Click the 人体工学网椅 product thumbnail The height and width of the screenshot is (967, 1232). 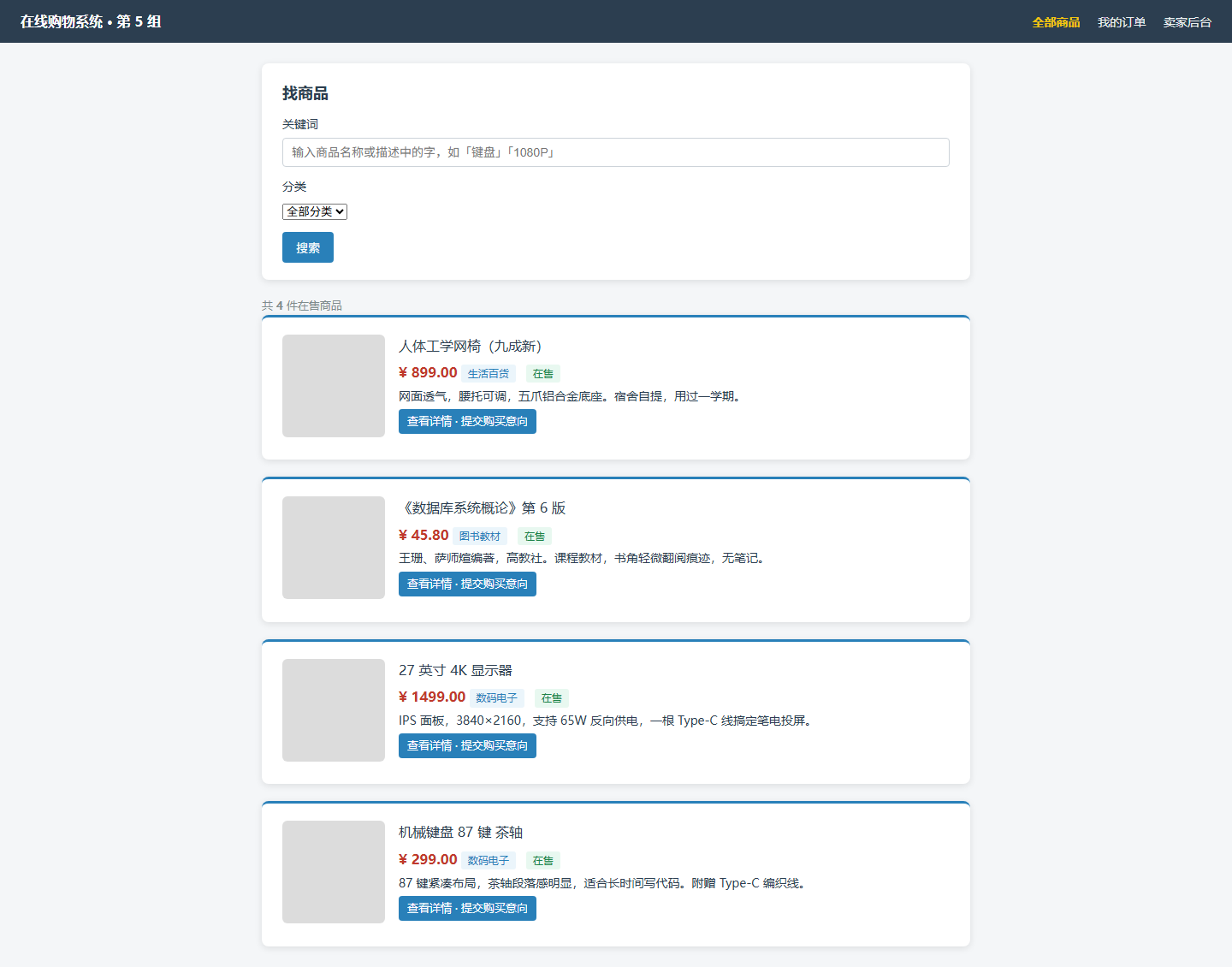coord(334,386)
